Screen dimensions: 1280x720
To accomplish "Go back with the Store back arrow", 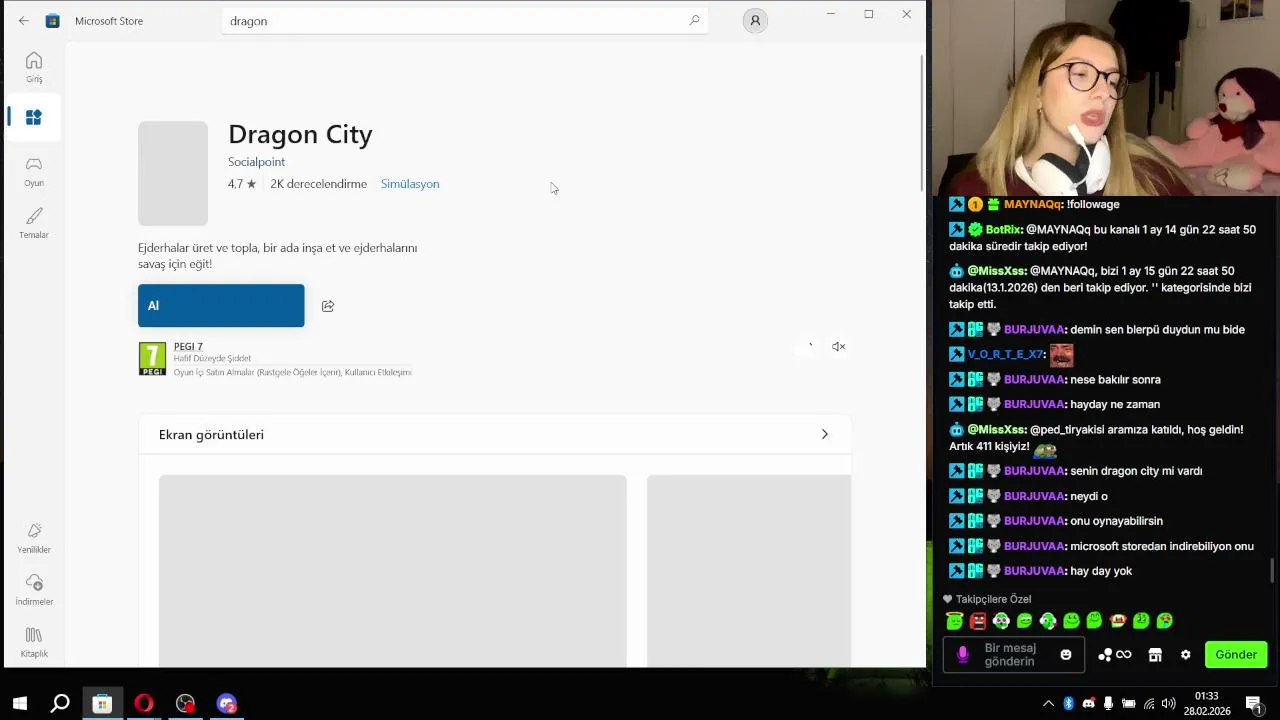I will pos(24,21).
